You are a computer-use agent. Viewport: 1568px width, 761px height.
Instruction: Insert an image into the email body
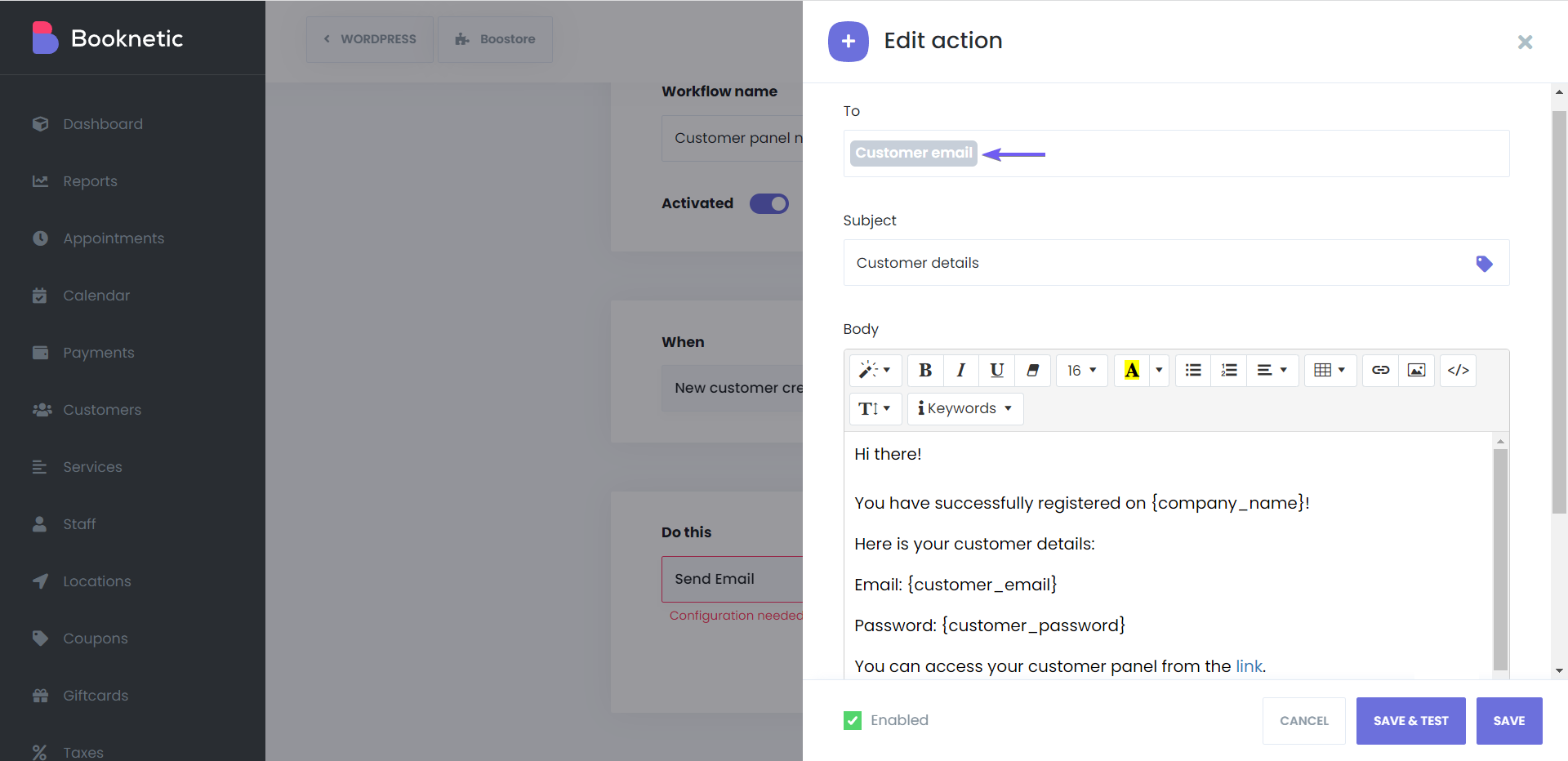click(x=1416, y=370)
